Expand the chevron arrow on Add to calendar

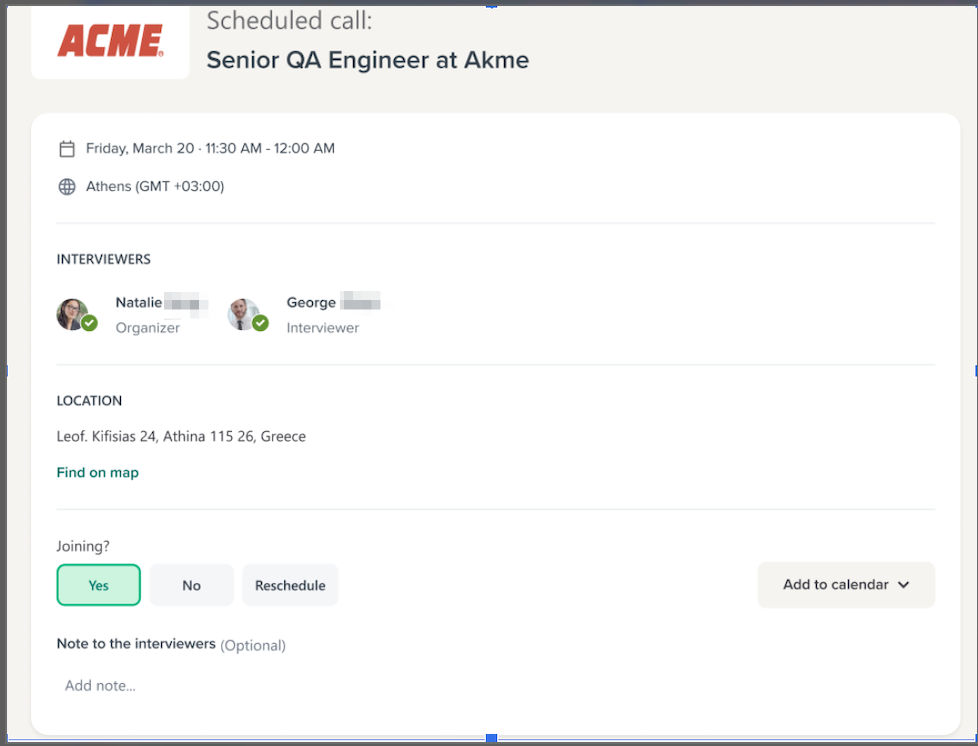point(904,585)
